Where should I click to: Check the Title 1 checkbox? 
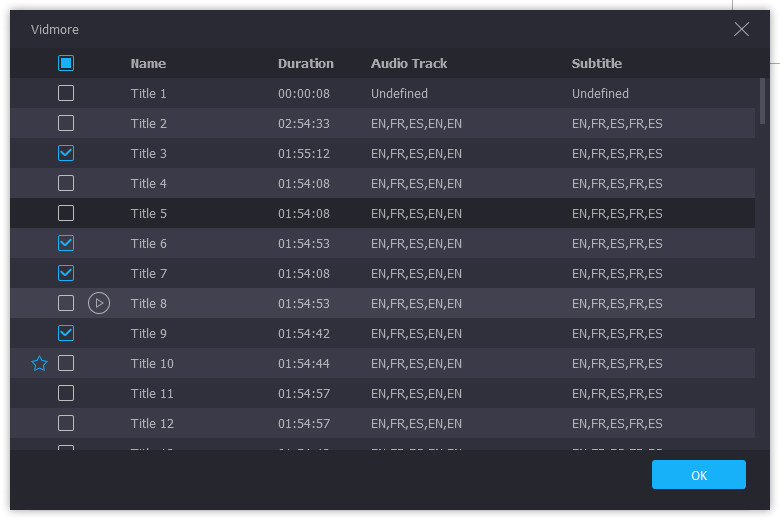(x=66, y=93)
